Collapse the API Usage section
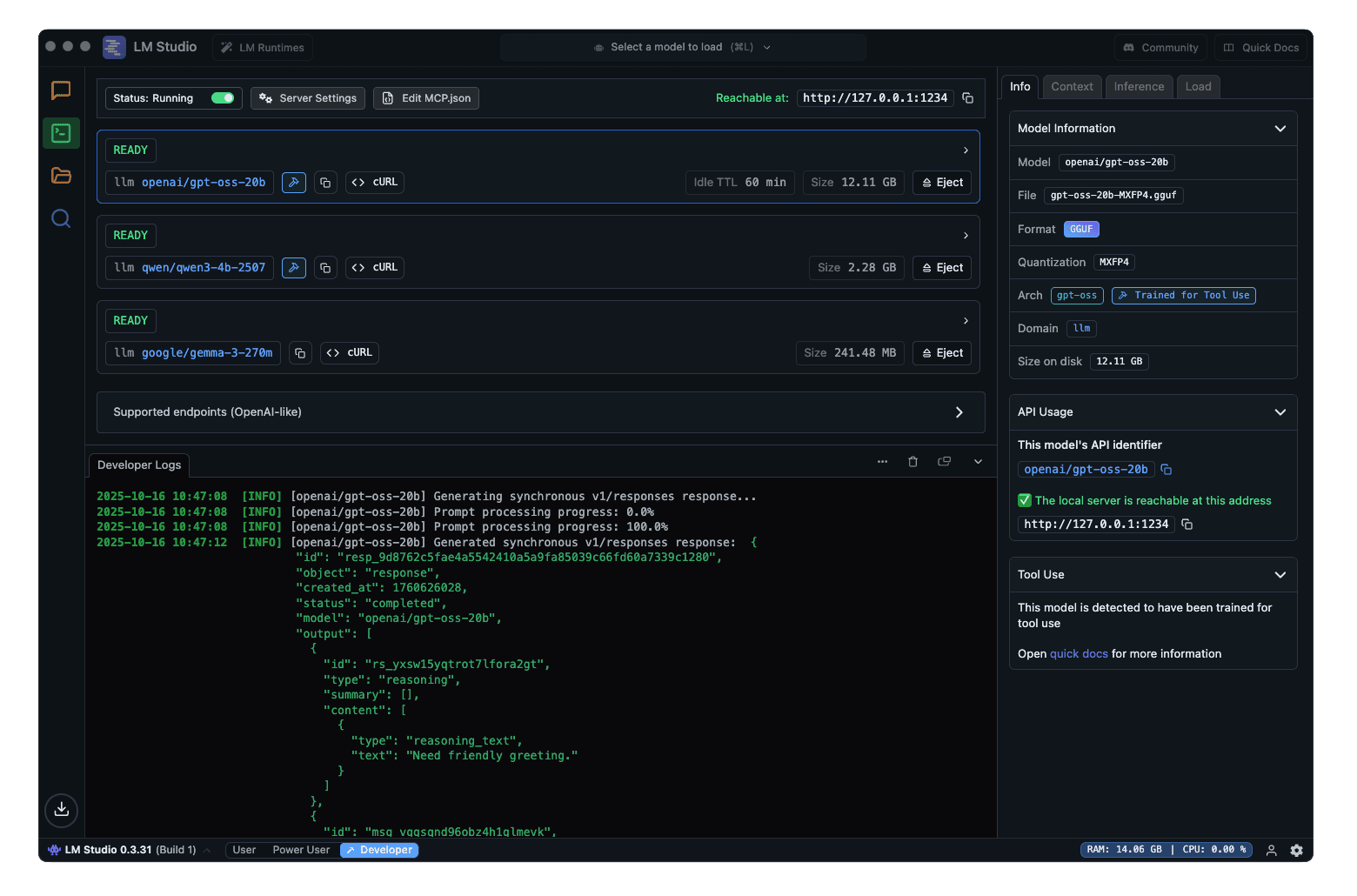The width and height of the screenshot is (1357, 896). (1280, 412)
